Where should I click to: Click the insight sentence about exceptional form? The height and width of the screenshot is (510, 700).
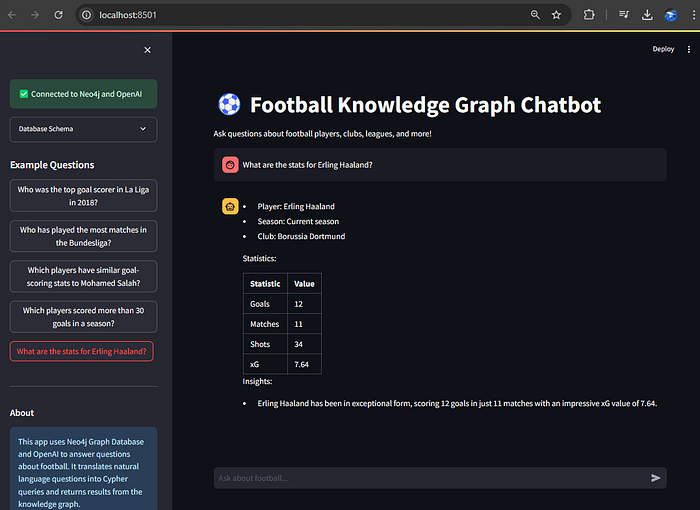[x=457, y=403]
